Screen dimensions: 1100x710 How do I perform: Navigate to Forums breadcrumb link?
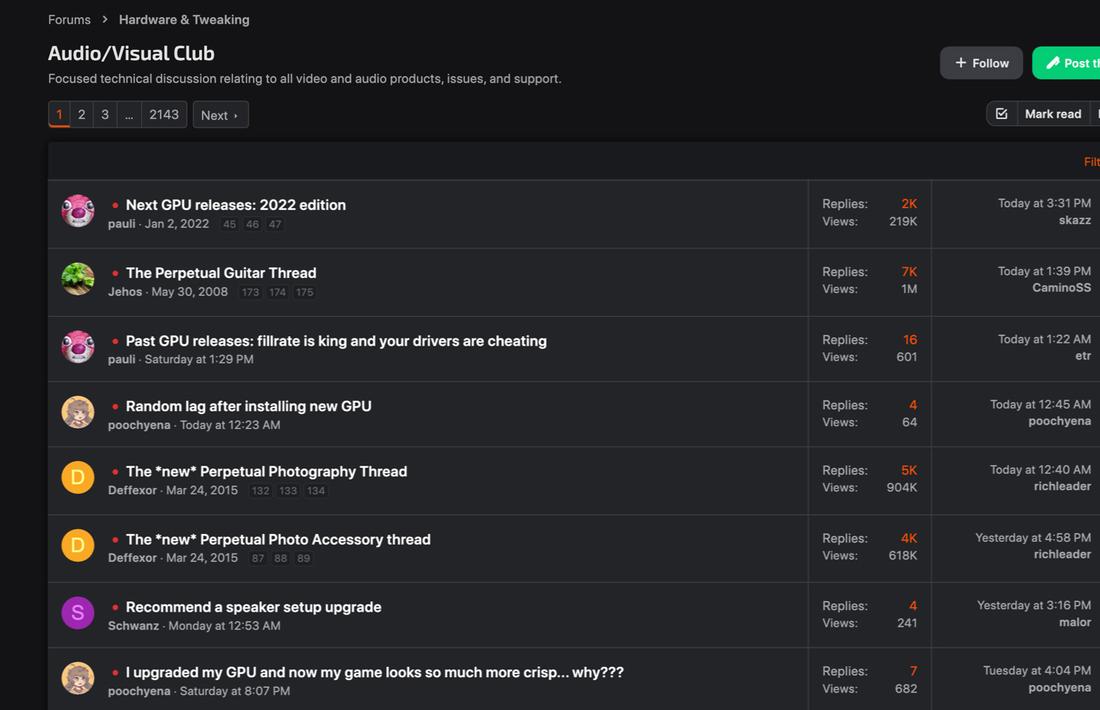[x=69, y=20]
